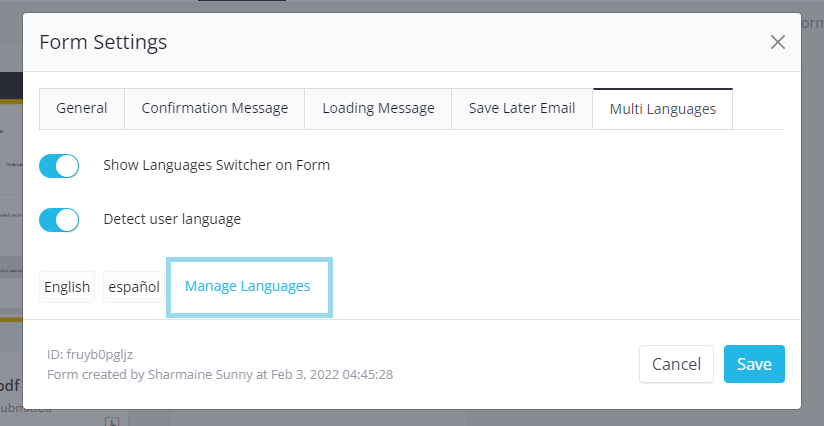Go to the Loading Message tab
Screen dimensions: 824x426
378,108
